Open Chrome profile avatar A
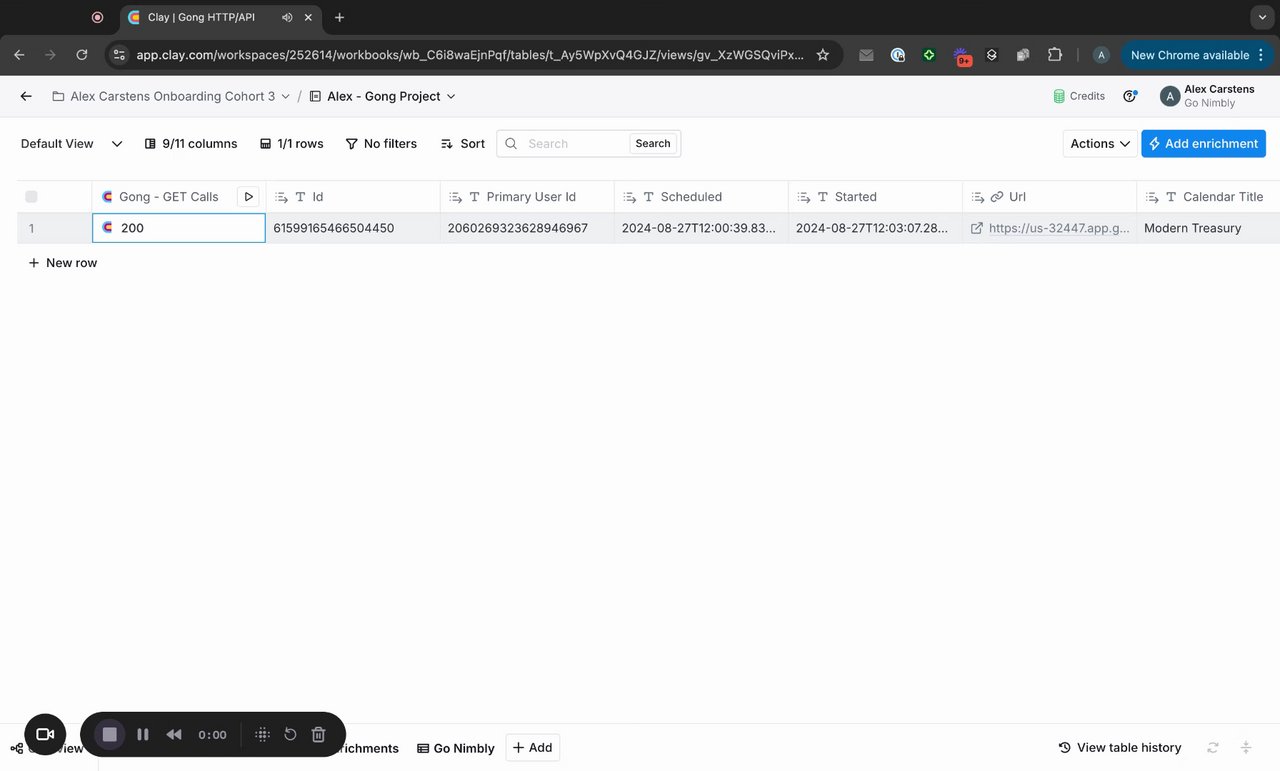This screenshot has width=1280, height=771. point(1101,55)
